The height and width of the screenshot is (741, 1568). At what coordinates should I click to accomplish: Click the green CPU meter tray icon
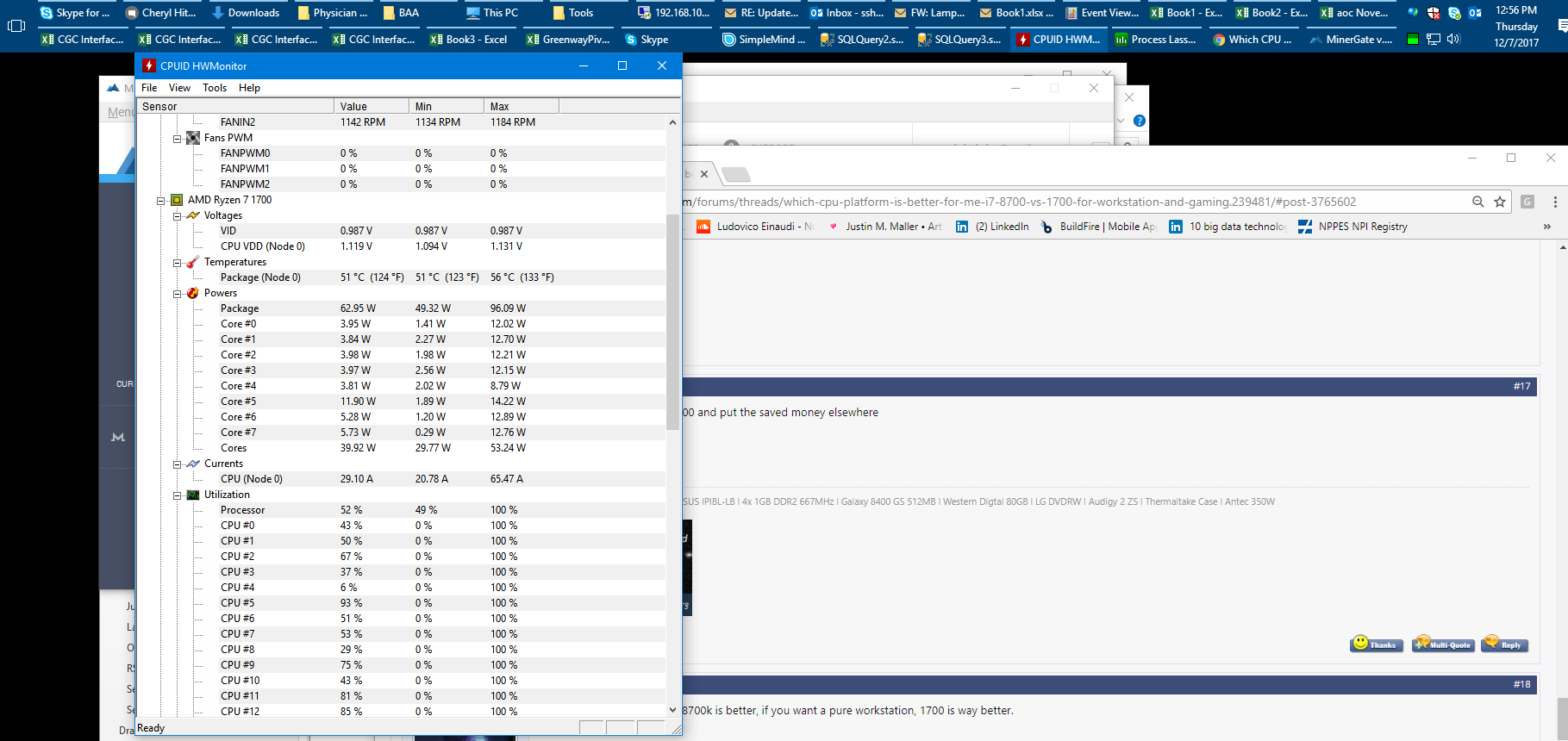coord(1413,39)
